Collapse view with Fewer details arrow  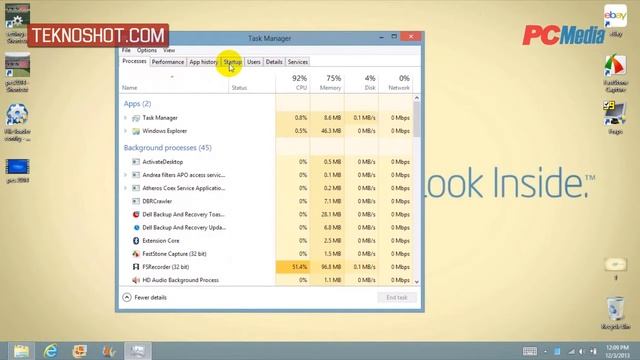point(127,298)
